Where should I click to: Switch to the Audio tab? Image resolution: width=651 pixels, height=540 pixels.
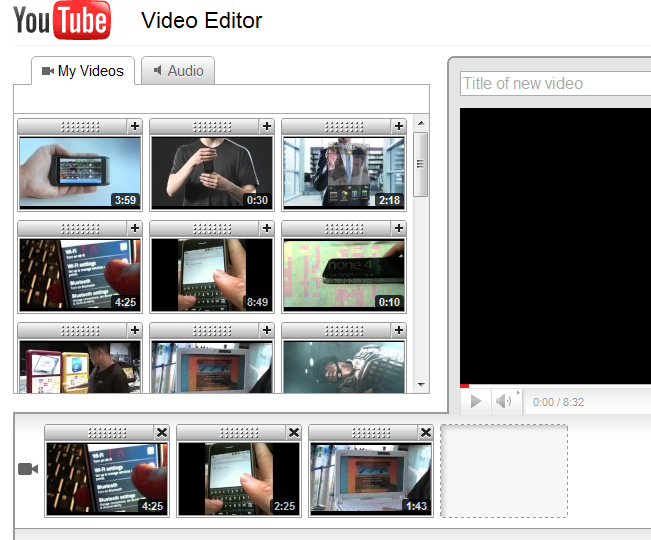pos(178,71)
